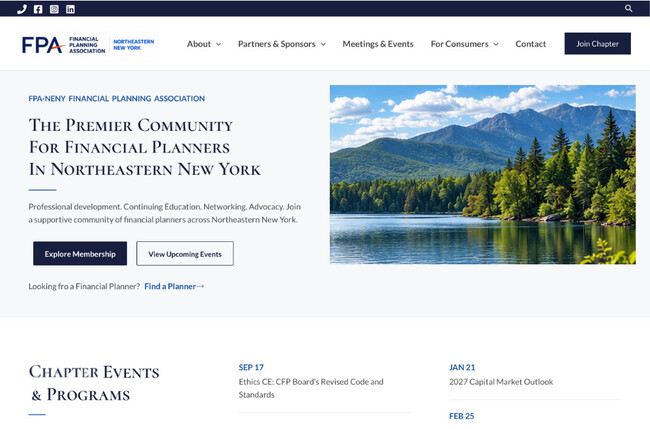
Task: Click the FEB 25 event date
Action: (x=461, y=416)
